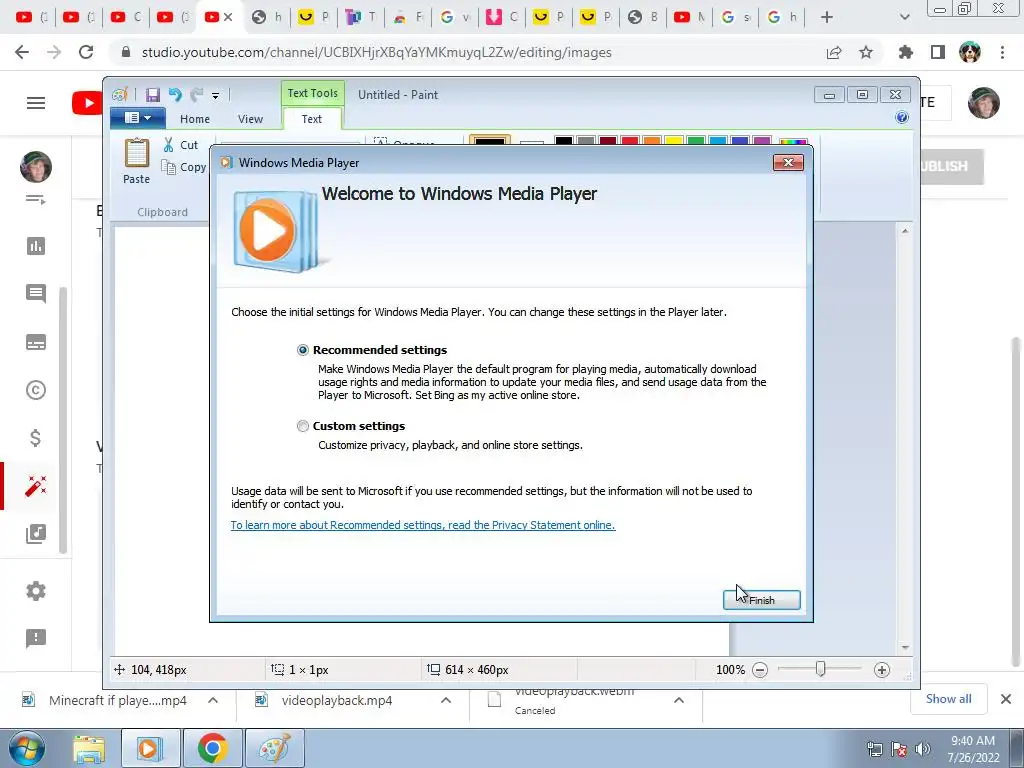Bookmark this page with the star icon
Screen dimensions: 1024x768
click(x=866, y=52)
